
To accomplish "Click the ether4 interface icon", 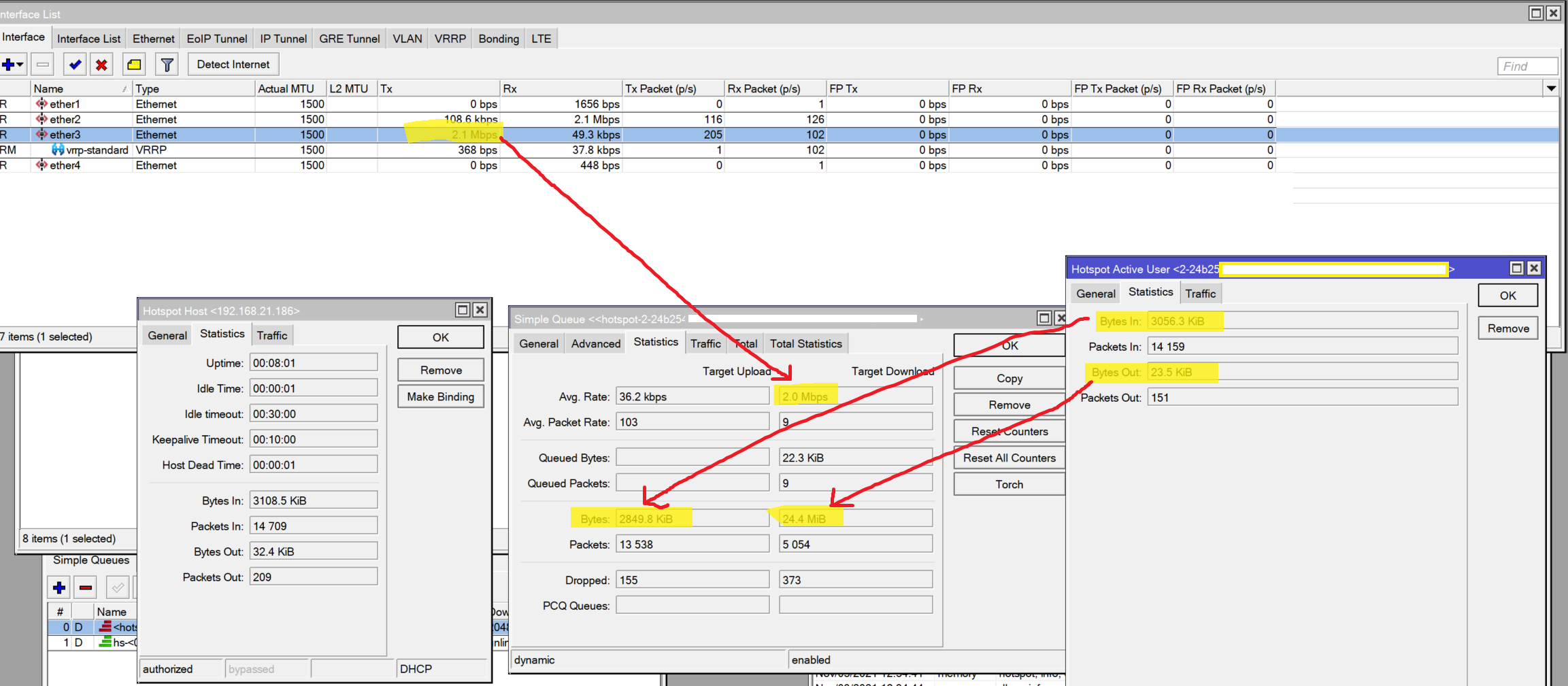I will pos(41,165).
